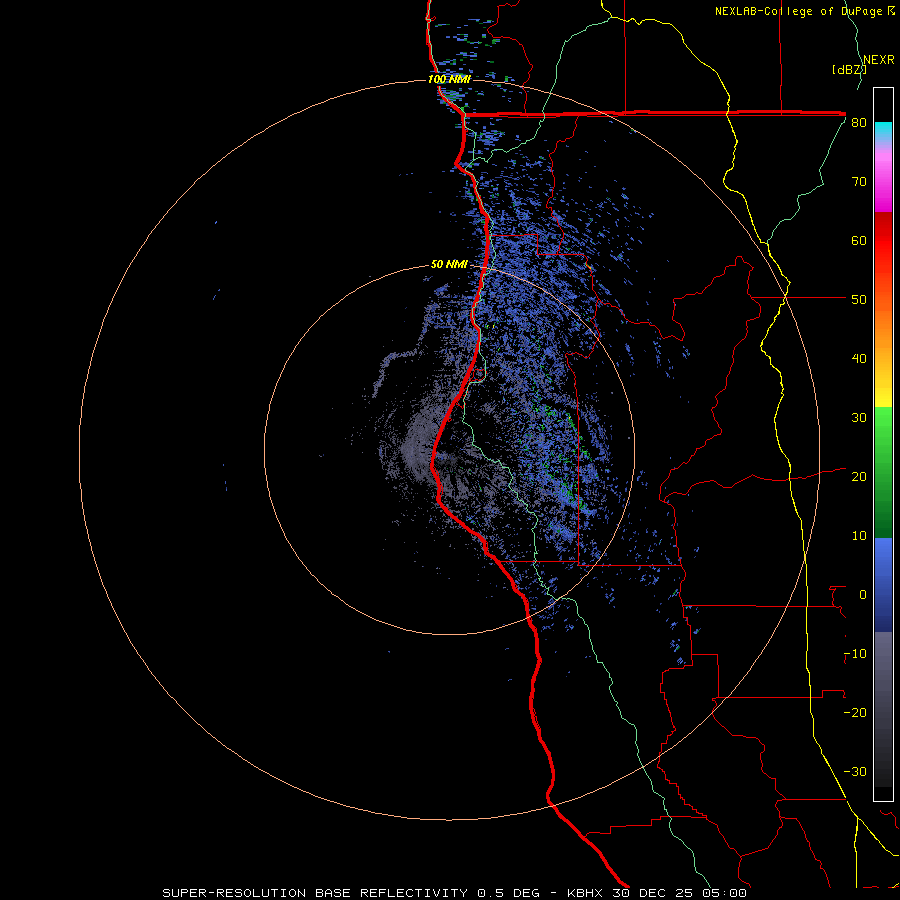
Task: Click the SUPER-RESOLUTION BASE REFLECTIVITY title text
Action: click(x=315, y=893)
